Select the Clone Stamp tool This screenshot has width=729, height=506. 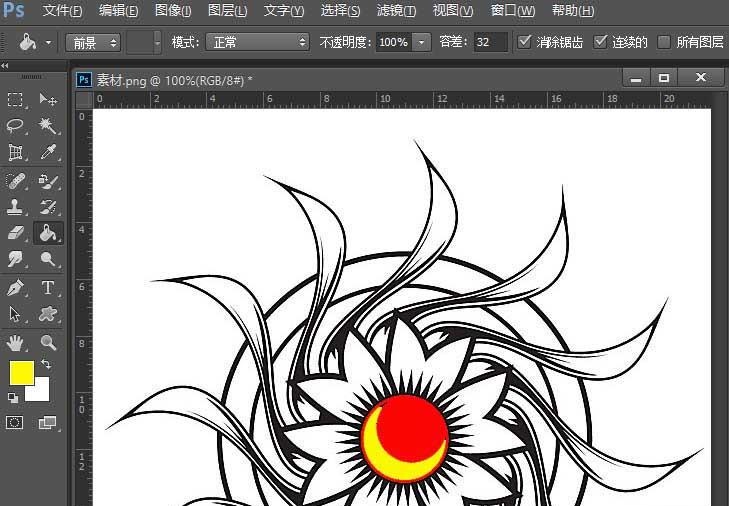tap(15, 207)
